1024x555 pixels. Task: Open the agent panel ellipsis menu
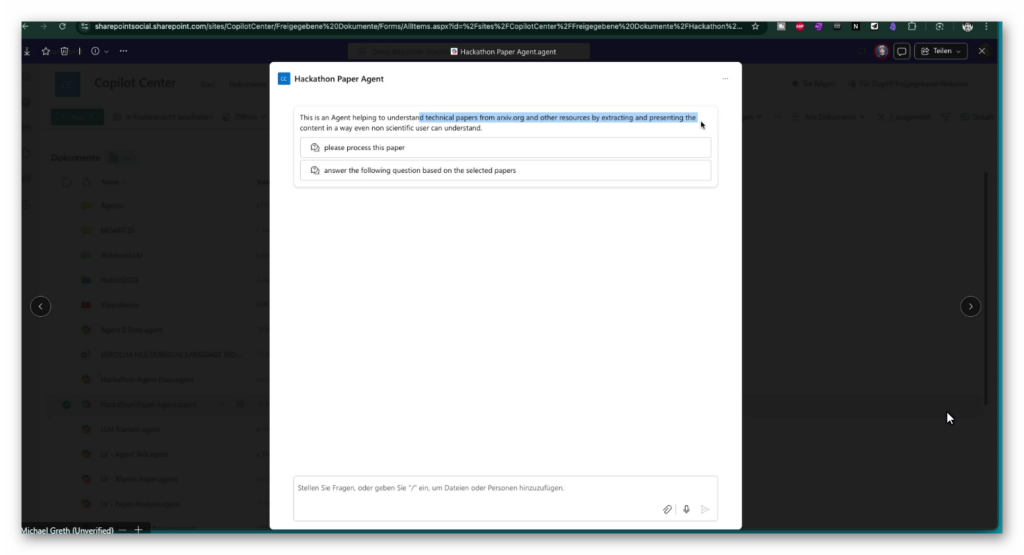pyautogui.click(x=725, y=78)
